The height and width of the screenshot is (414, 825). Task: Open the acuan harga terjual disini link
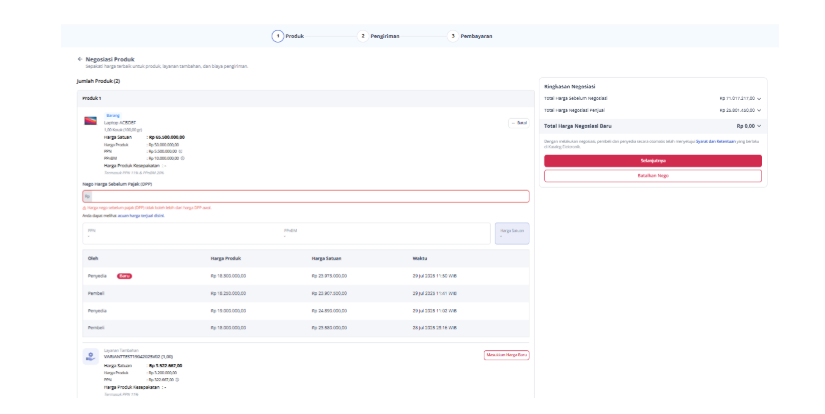click(140, 216)
